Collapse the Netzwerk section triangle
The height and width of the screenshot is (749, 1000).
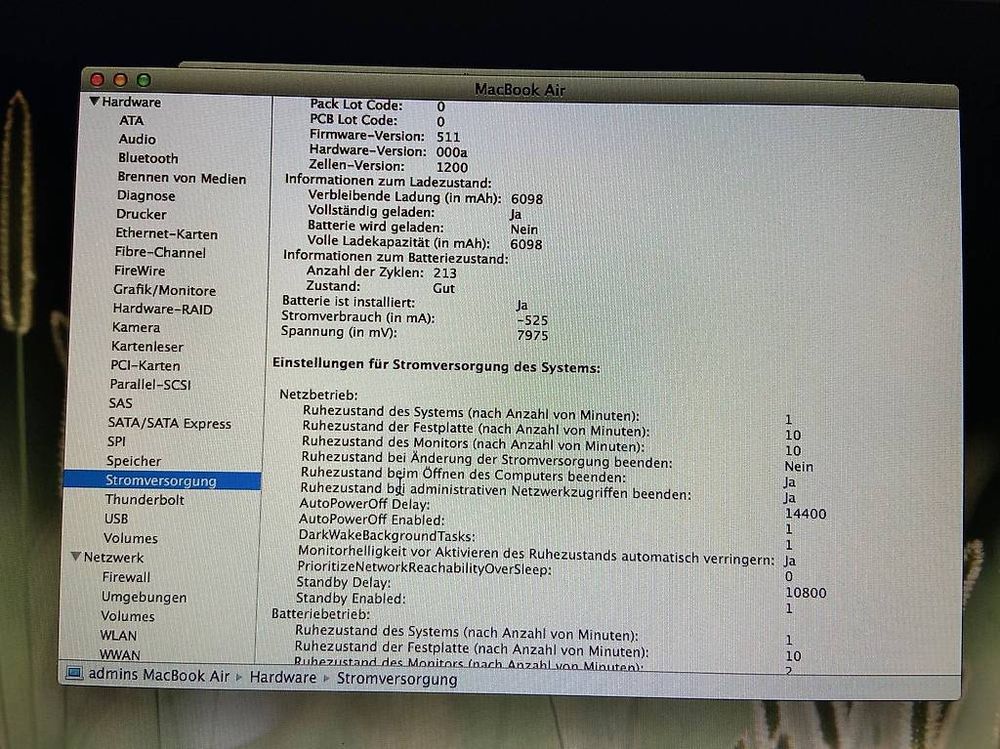coord(76,556)
